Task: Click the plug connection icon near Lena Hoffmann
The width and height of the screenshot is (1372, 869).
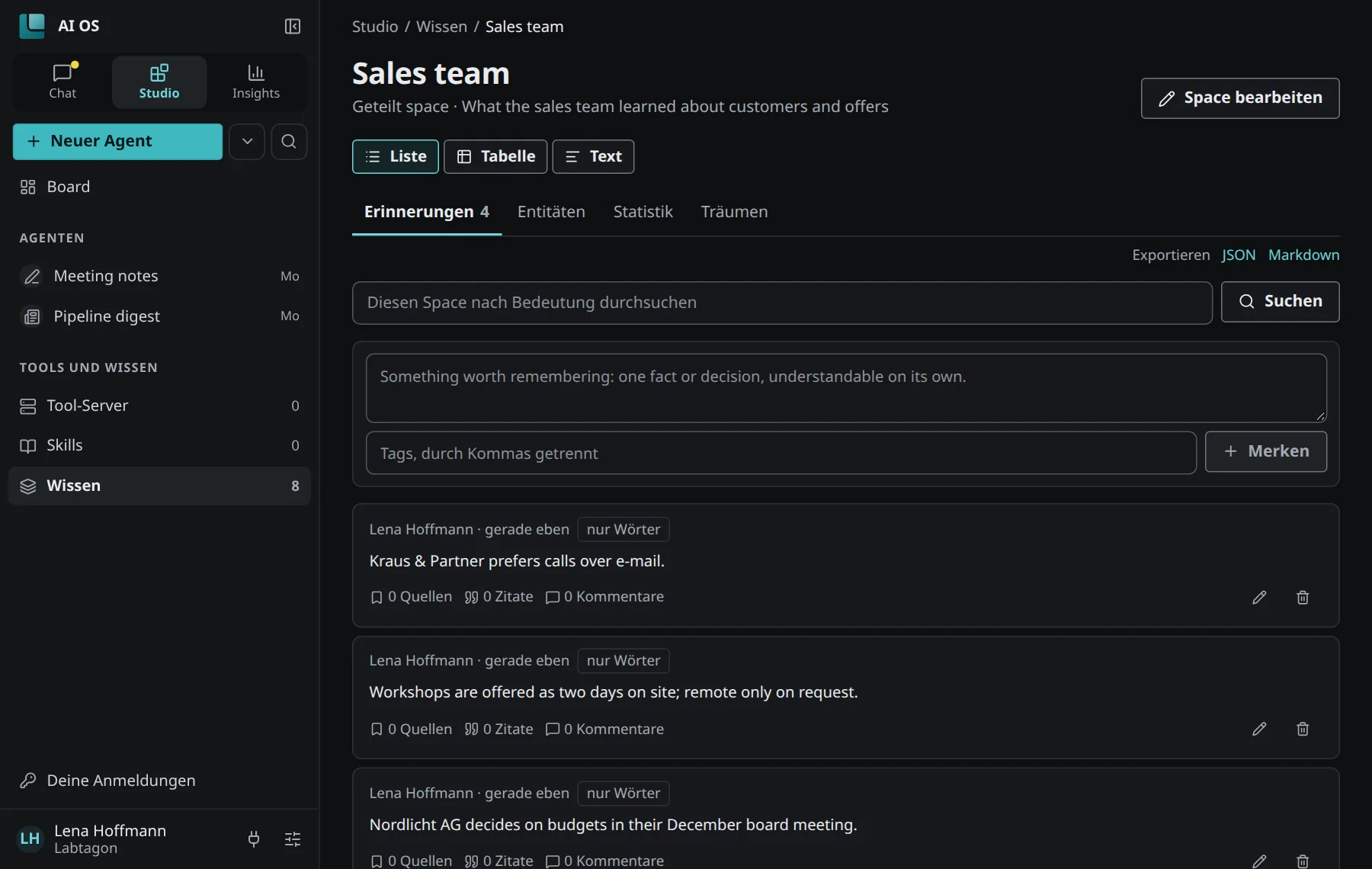Action: (254, 839)
